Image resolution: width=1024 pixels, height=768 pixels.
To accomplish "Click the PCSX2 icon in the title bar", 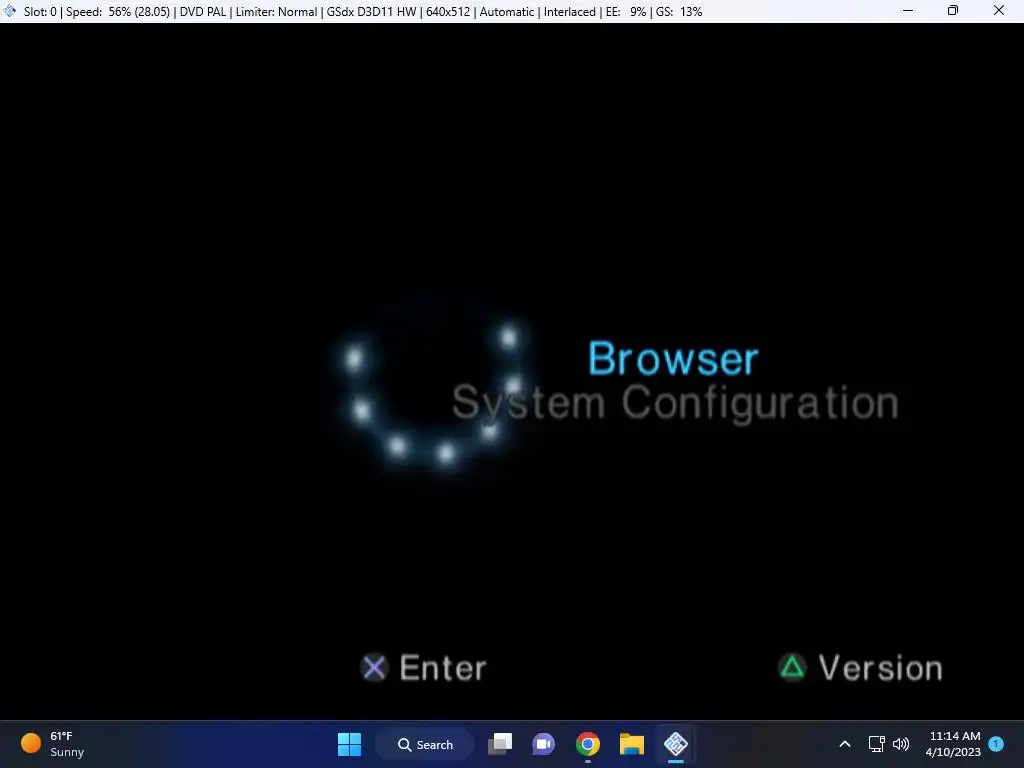I will coord(10,11).
